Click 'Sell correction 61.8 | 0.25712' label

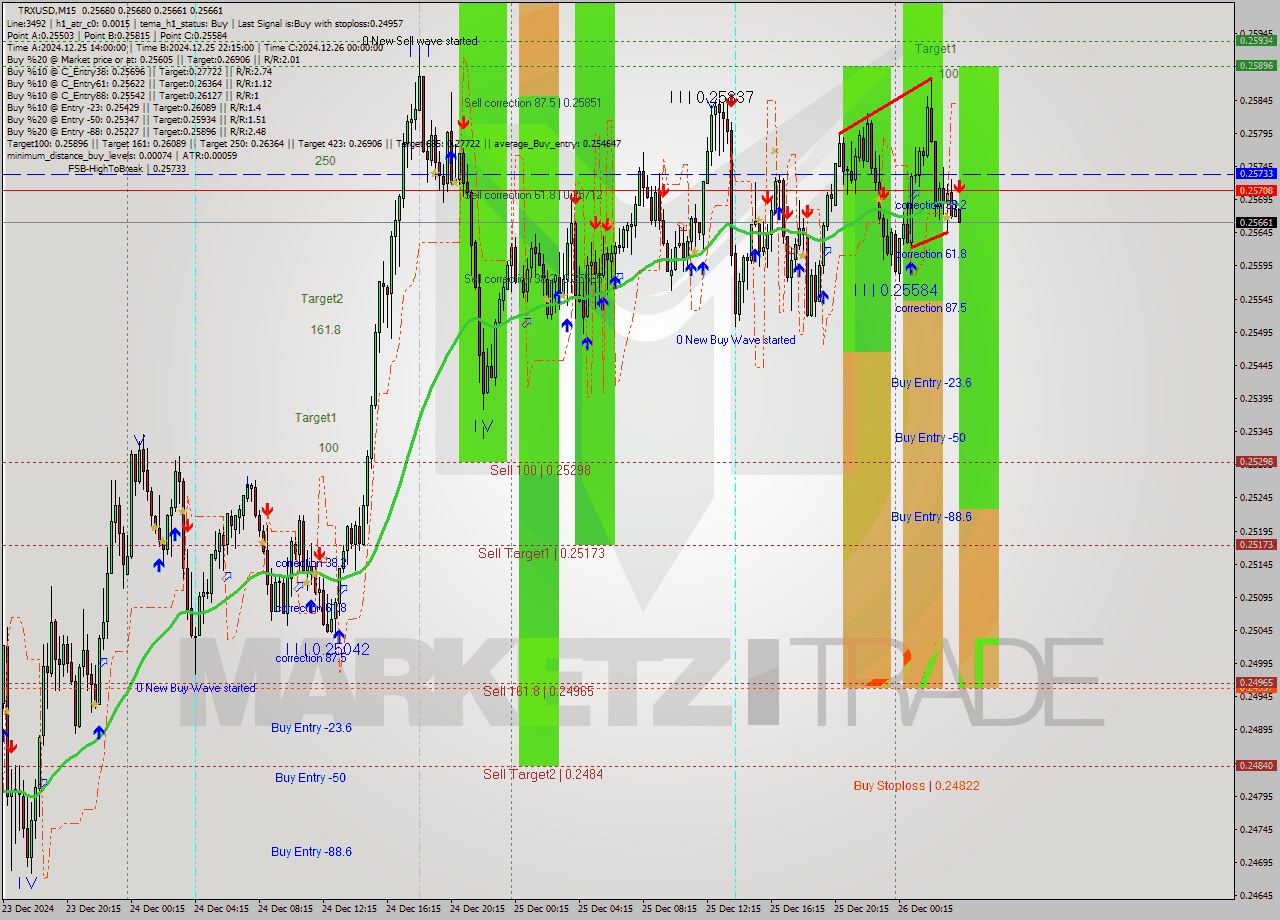pyautogui.click(x=532, y=195)
